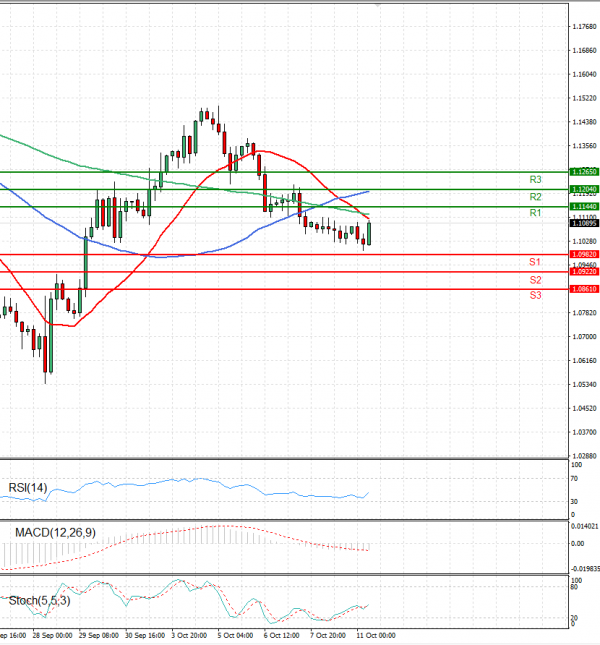The height and width of the screenshot is (645, 600).
Task: Select the 1.12040 price tag
Action: (x=584, y=189)
